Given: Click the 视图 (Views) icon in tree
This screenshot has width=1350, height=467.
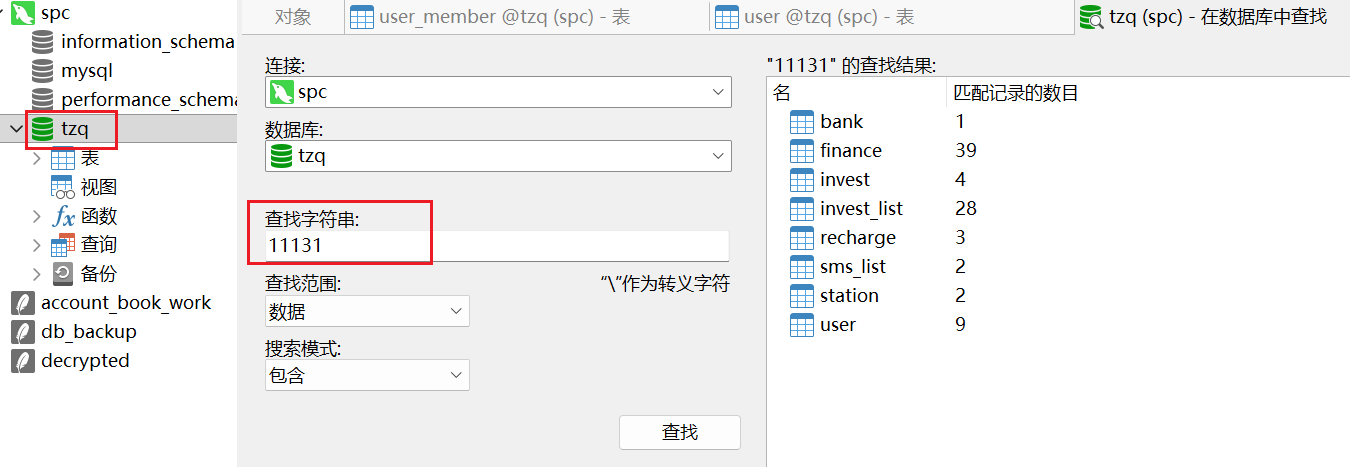Looking at the screenshot, I should point(63,187).
